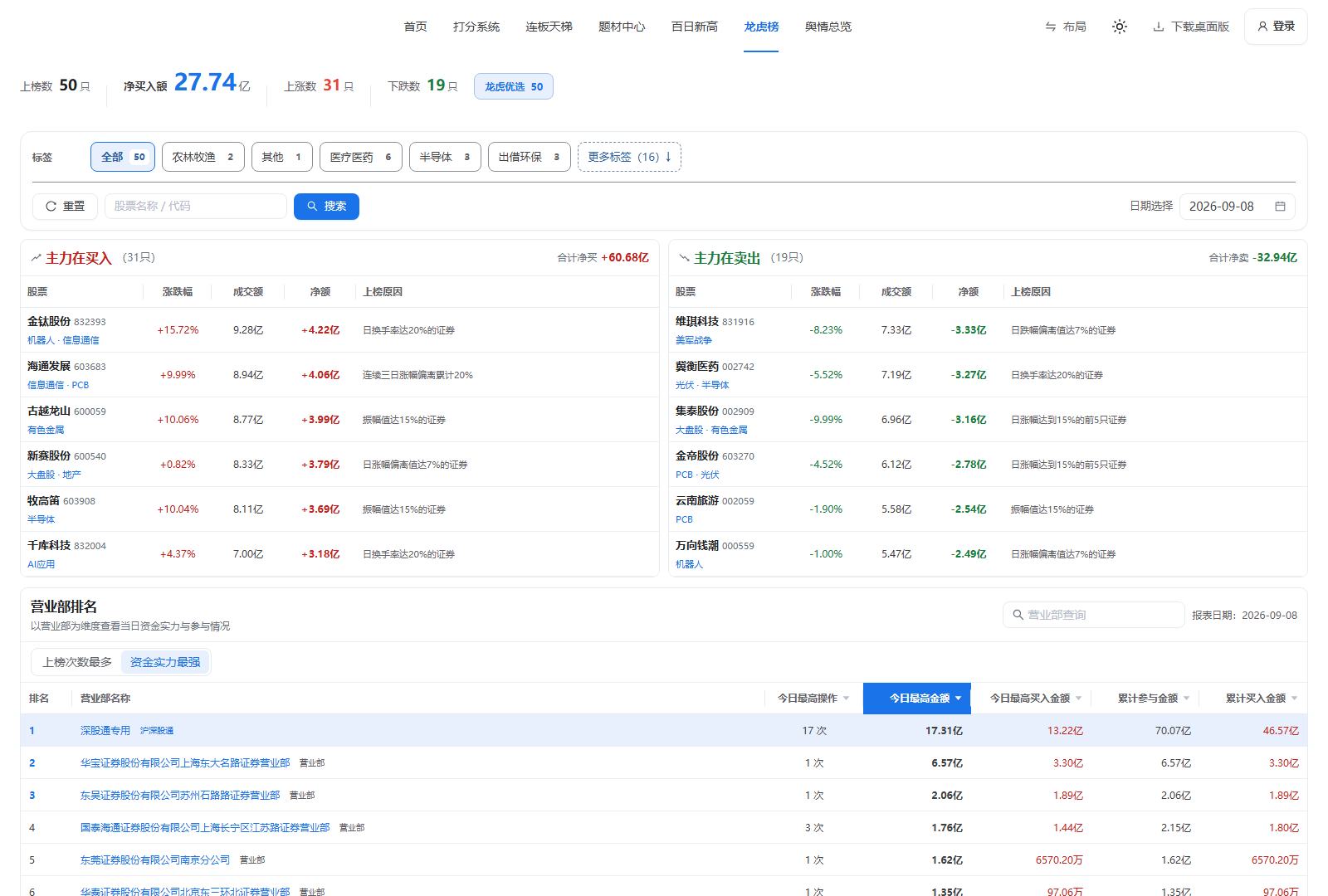Click the 机器人 tag under 万向钱潮
This screenshot has width=1328, height=896.
tap(689, 564)
